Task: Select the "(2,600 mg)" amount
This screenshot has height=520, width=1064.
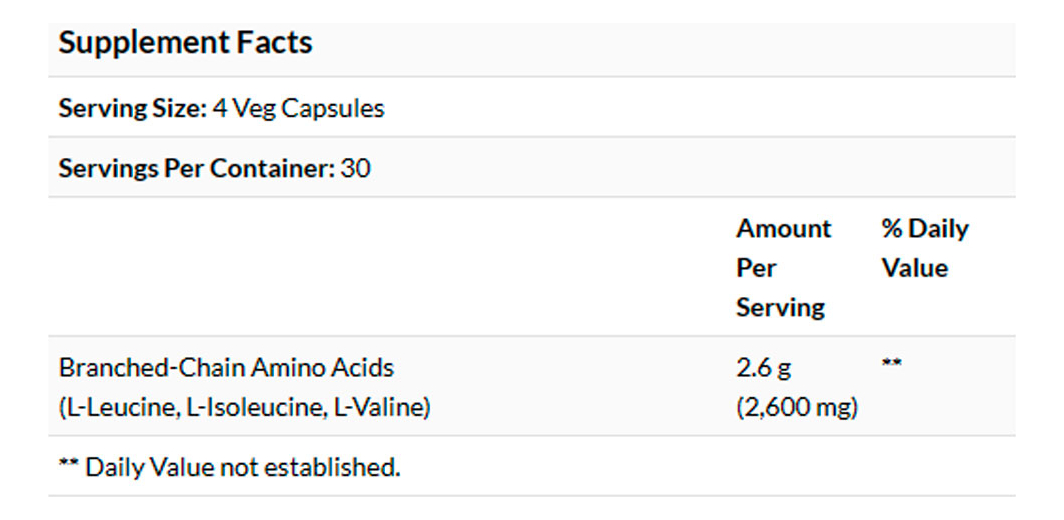Action: pyautogui.click(x=797, y=407)
